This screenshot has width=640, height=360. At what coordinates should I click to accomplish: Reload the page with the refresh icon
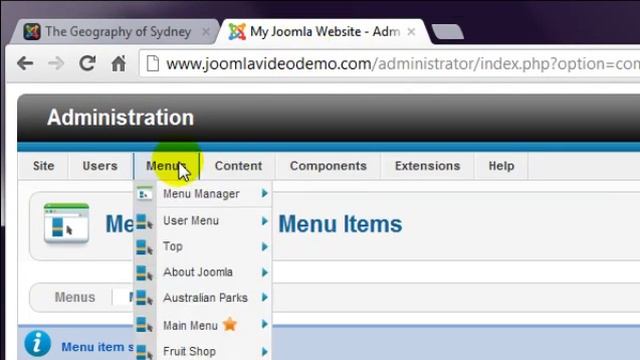87,63
